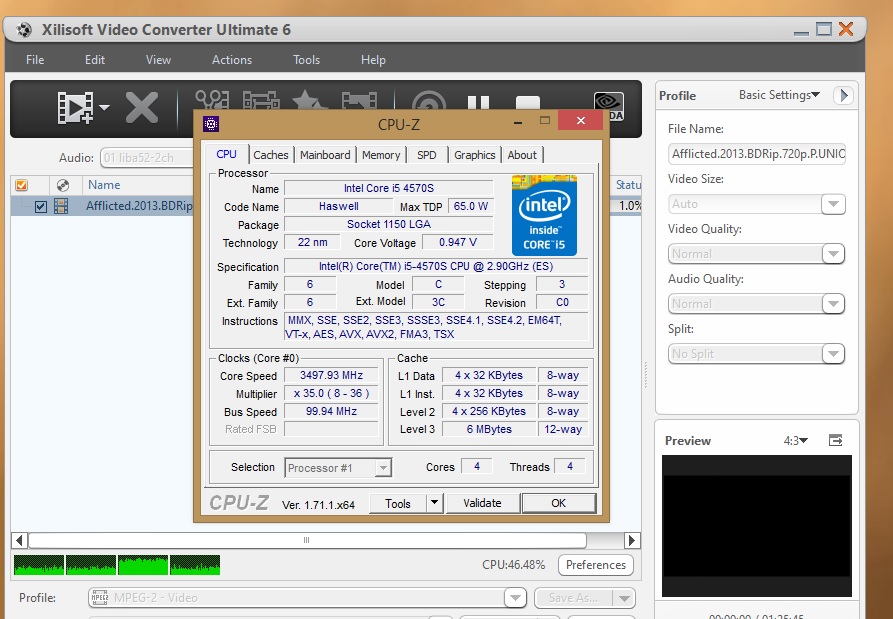The height and width of the screenshot is (619, 893).
Task: Click the Intel Core i5 logo badge
Action: [x=544, y=216]
